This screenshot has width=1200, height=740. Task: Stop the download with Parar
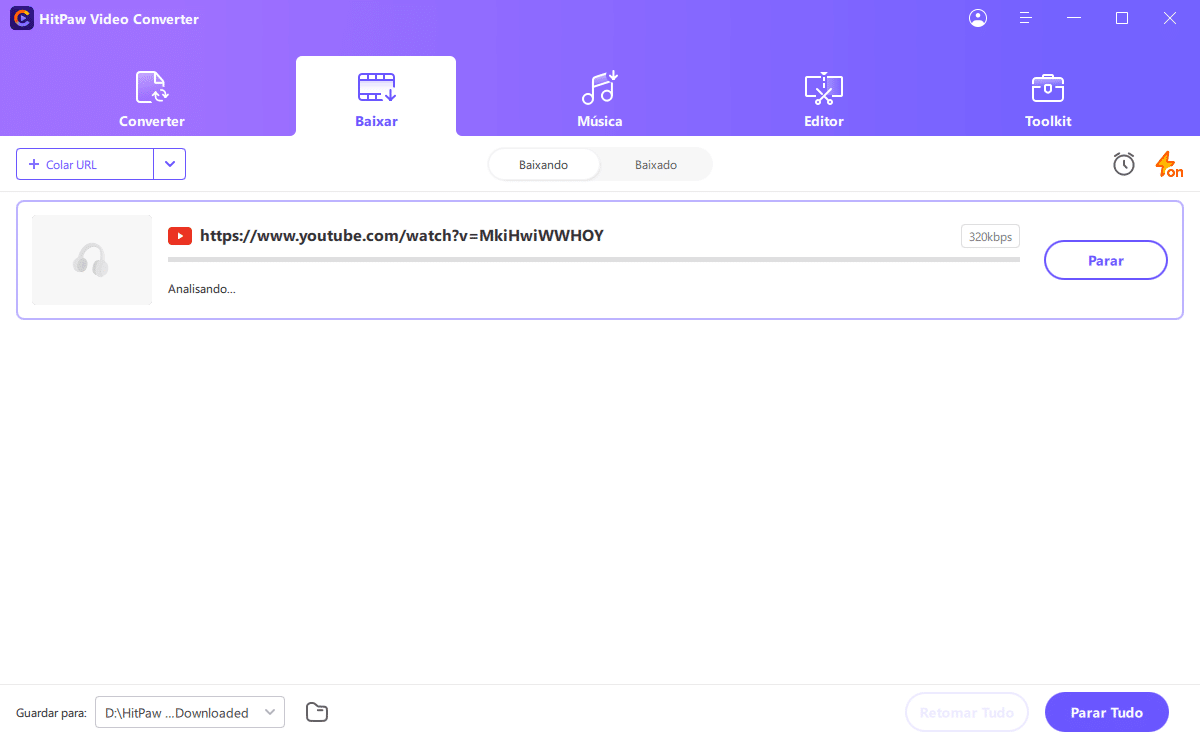tap(1106, 260)
